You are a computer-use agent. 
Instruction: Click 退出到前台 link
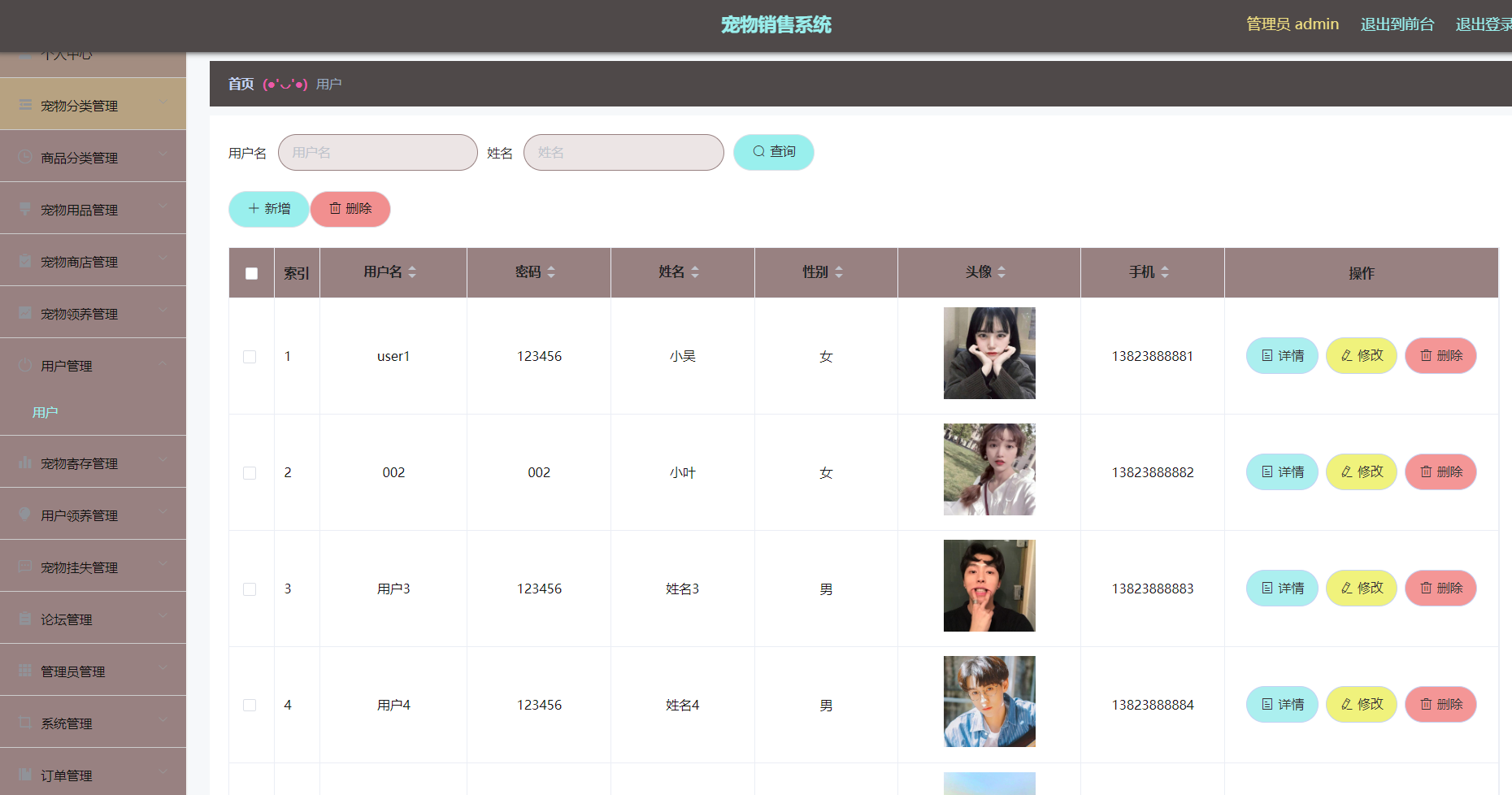pyautogui.click(x=1397, y=24)
